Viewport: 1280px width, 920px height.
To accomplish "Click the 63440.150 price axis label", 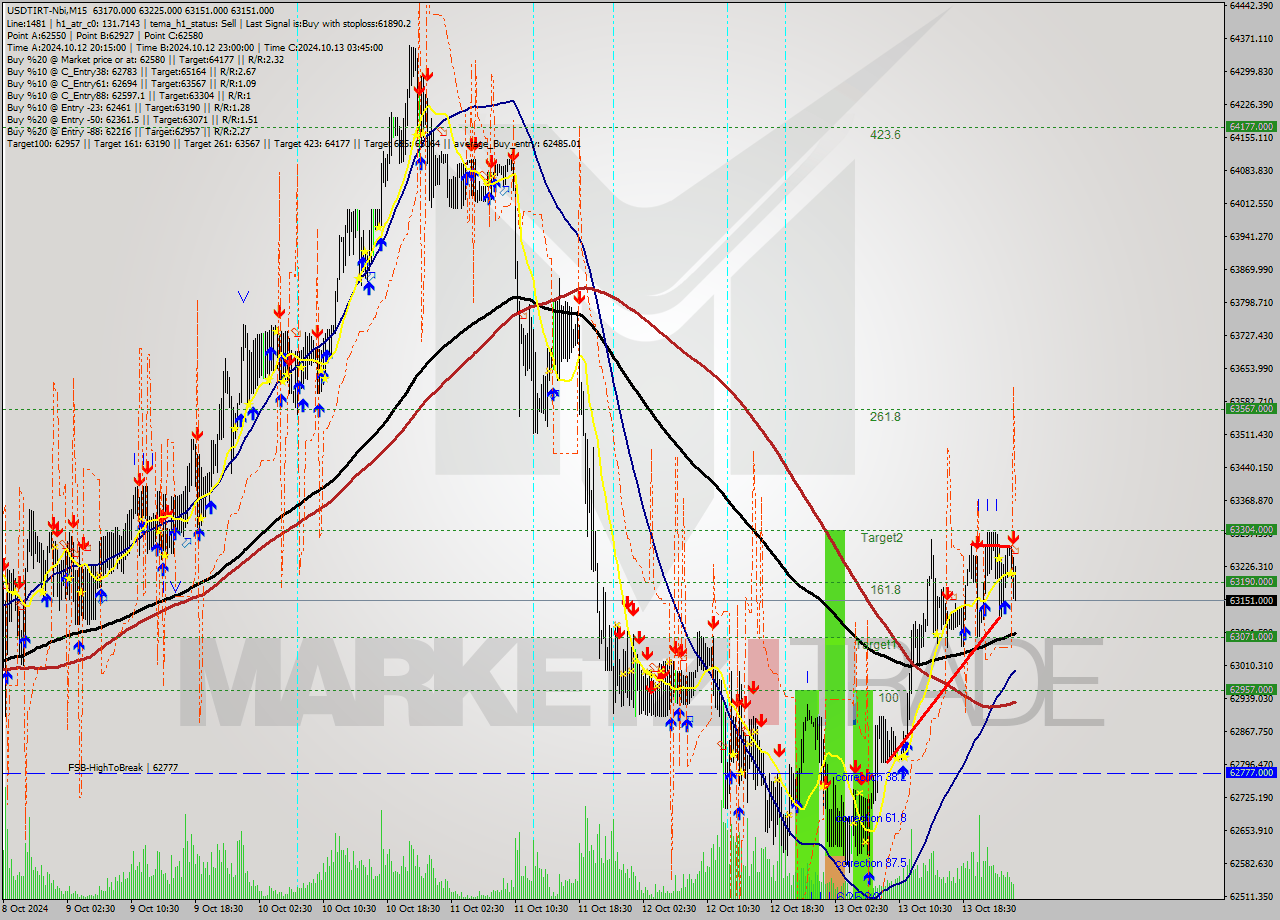I will 1250,468.
